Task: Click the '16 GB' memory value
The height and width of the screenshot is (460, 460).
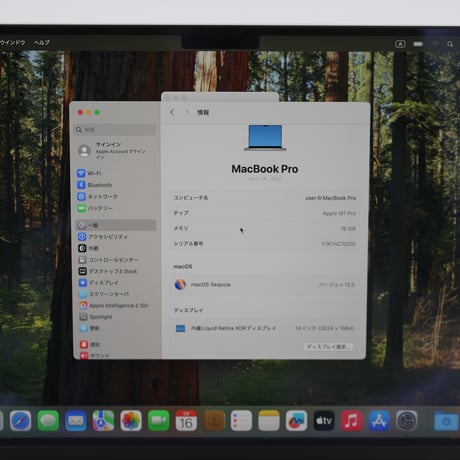Action: (348, 228)
